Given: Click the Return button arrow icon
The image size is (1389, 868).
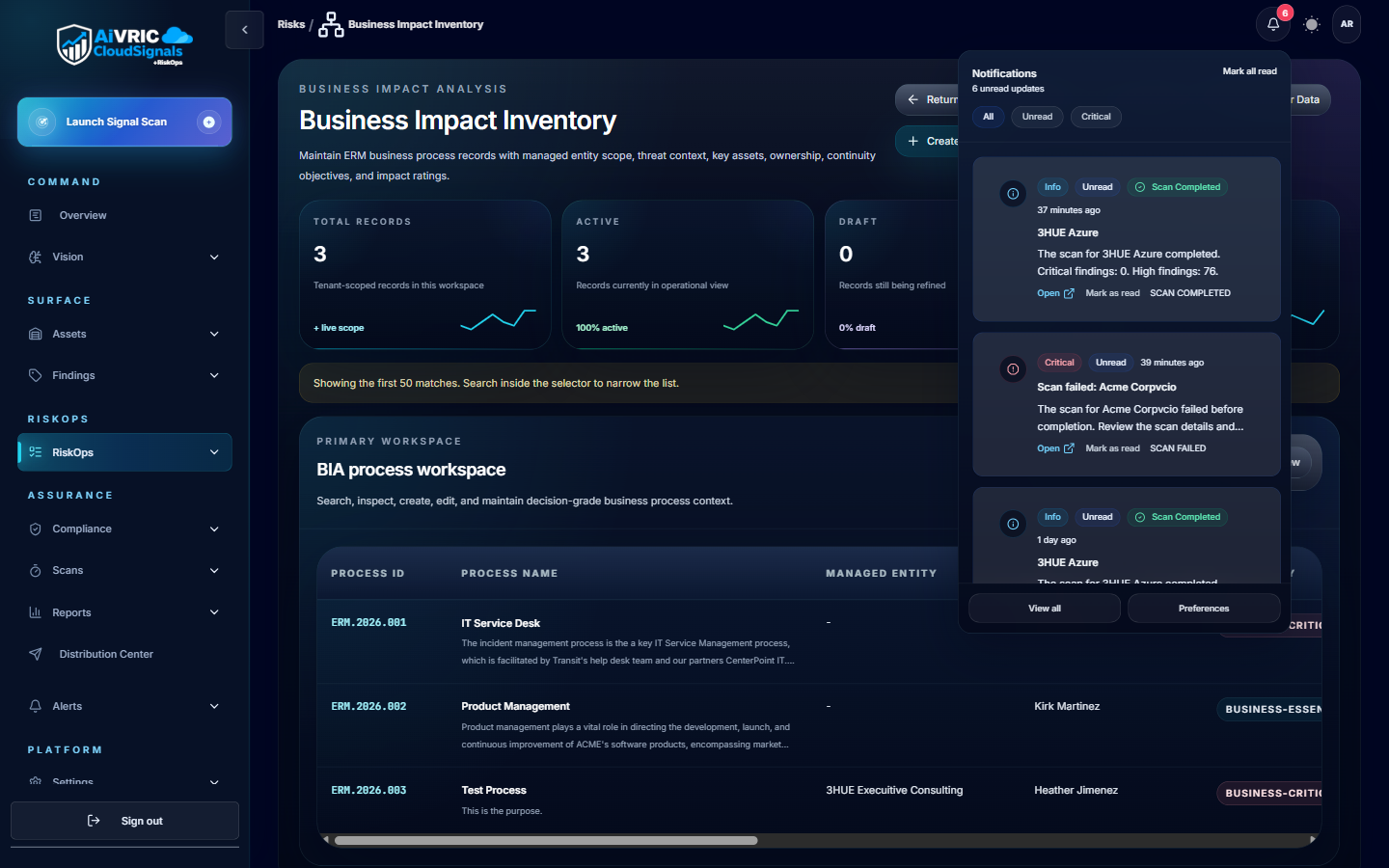Looking at the screenshot, I should pyautogui.click(x=912, y=99).
